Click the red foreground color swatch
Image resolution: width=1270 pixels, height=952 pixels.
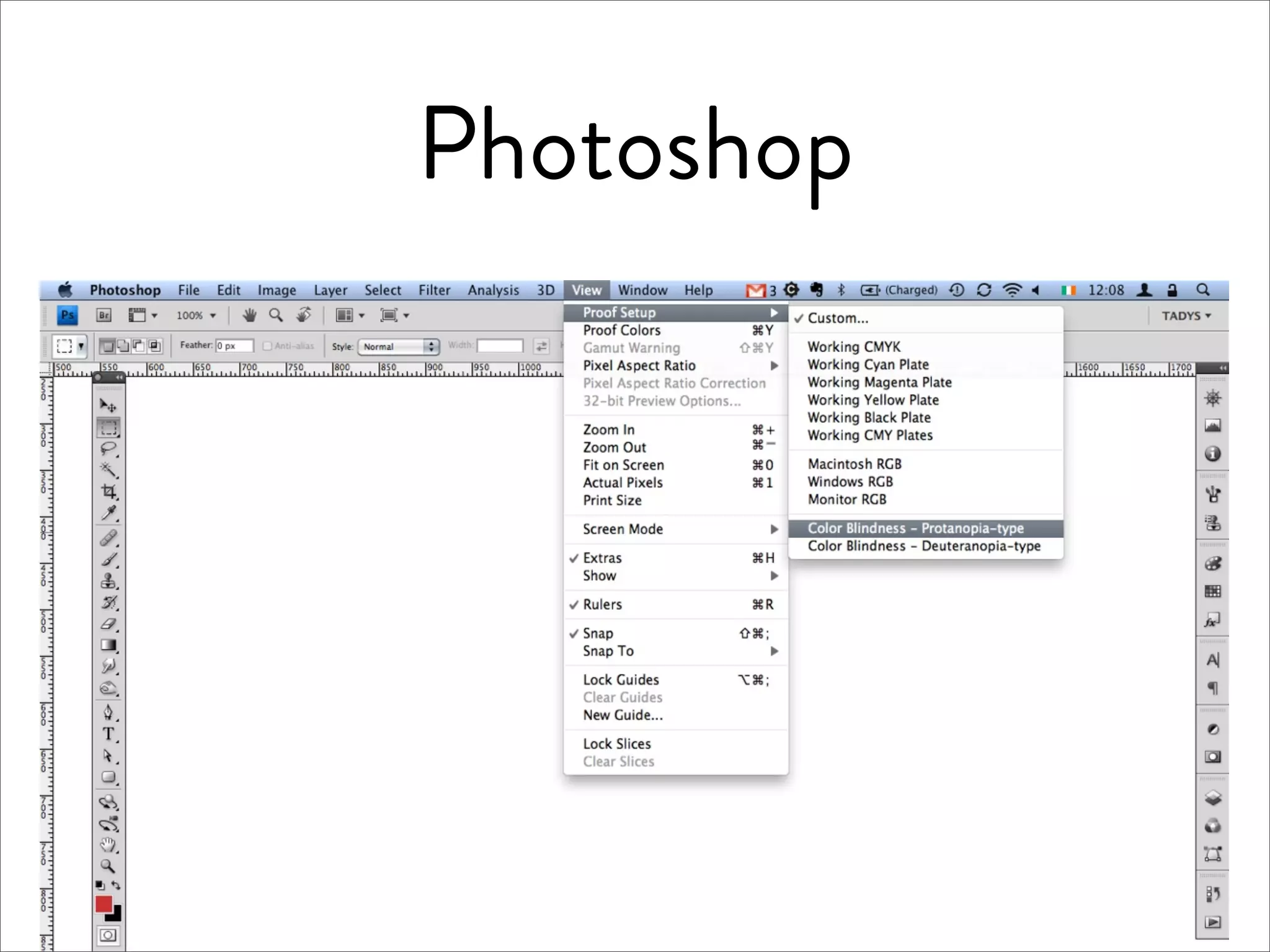pyautogui.click(x=102, y=904)
